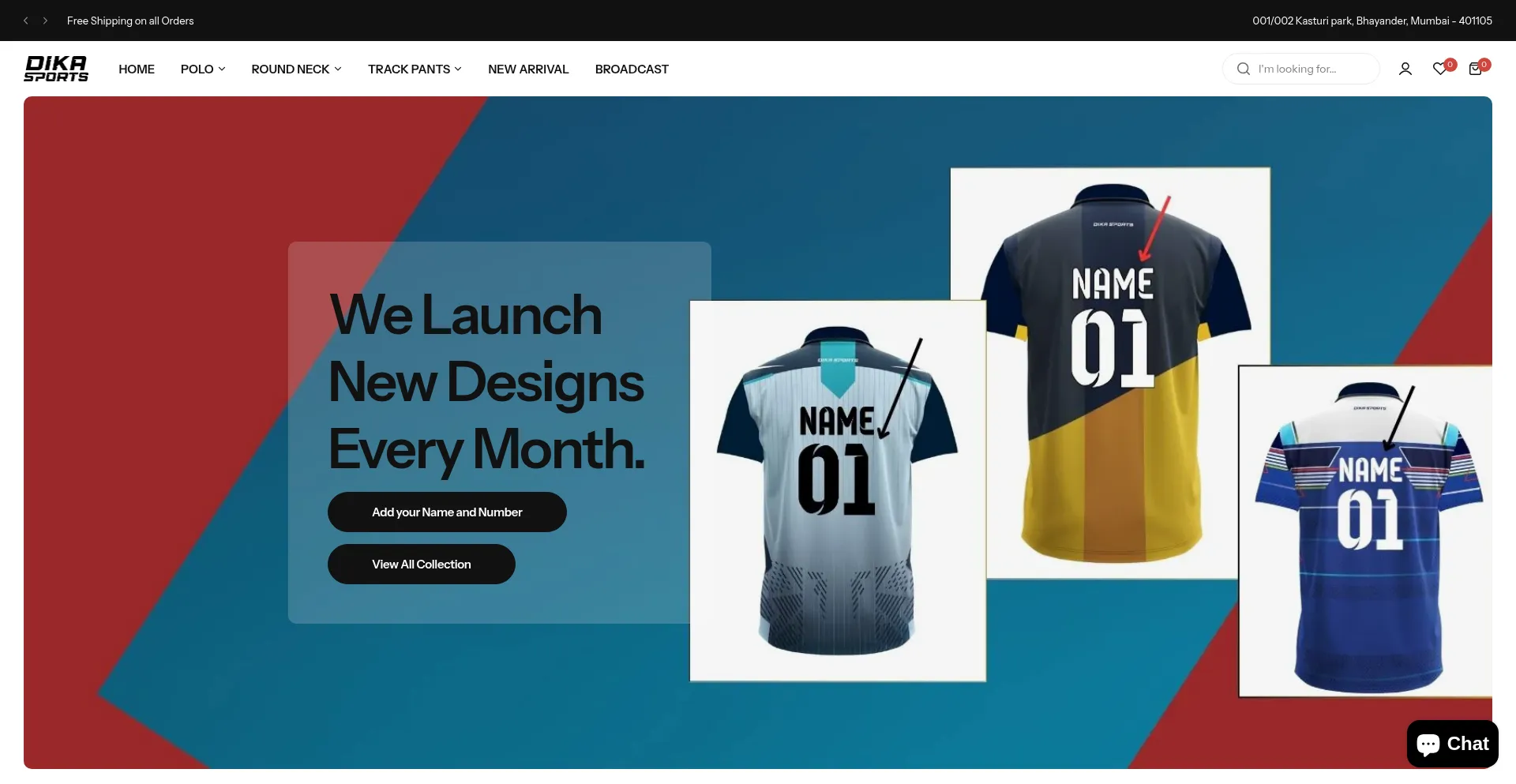Screen dimensions: 1516x784
Task: Open the shopping cart icon
Action: (x=1475, y=69)
